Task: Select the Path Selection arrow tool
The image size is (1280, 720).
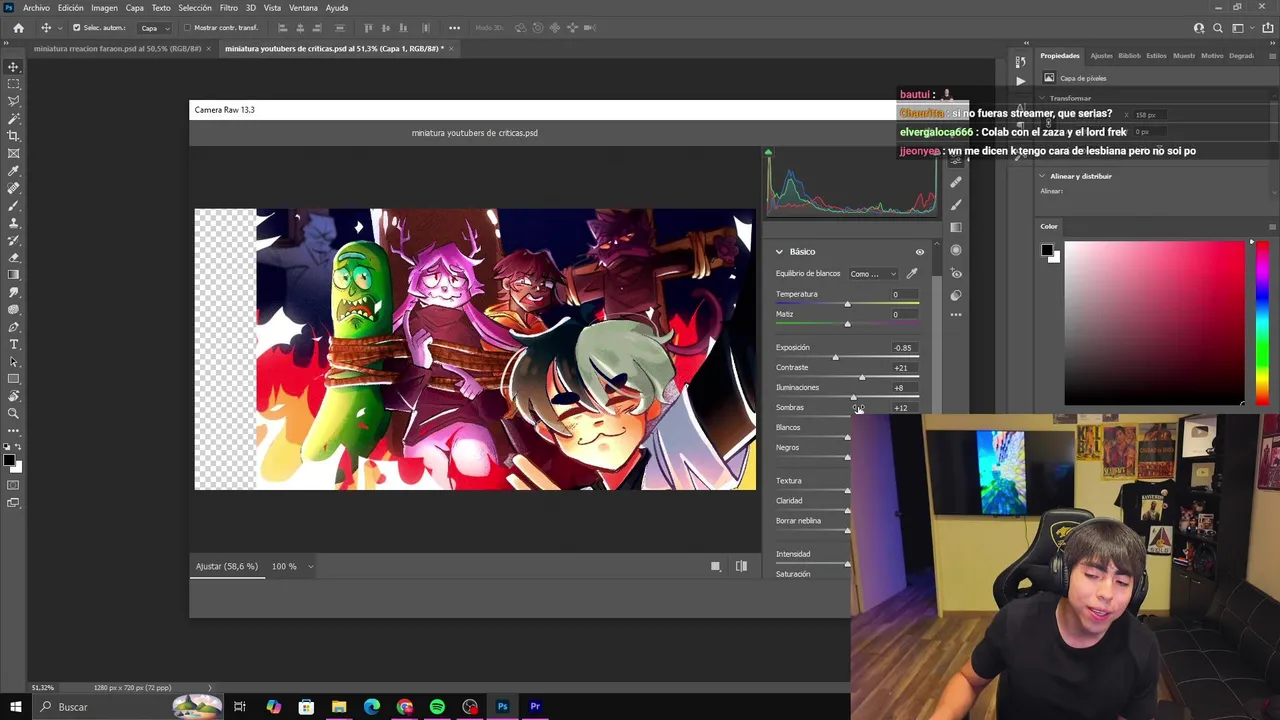Action: point(14,361)
